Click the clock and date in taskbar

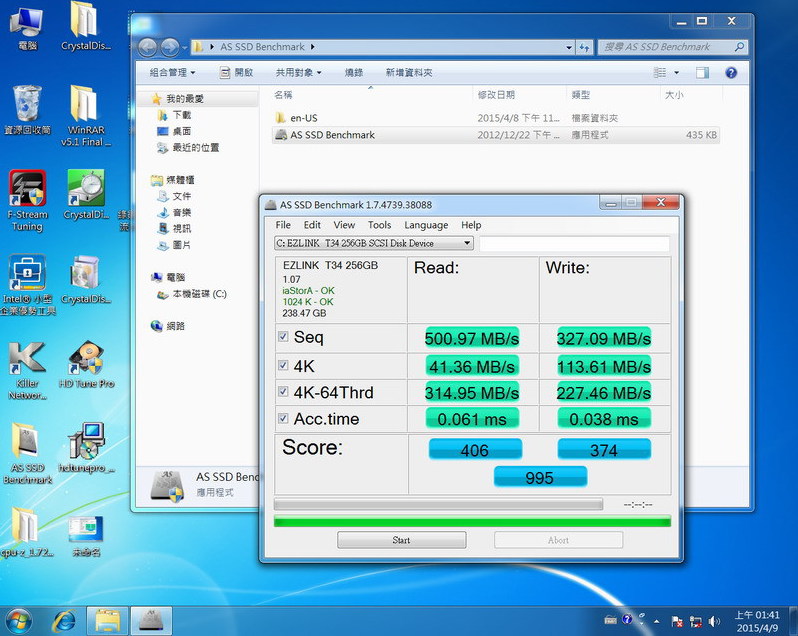click(x=757, y=621)
